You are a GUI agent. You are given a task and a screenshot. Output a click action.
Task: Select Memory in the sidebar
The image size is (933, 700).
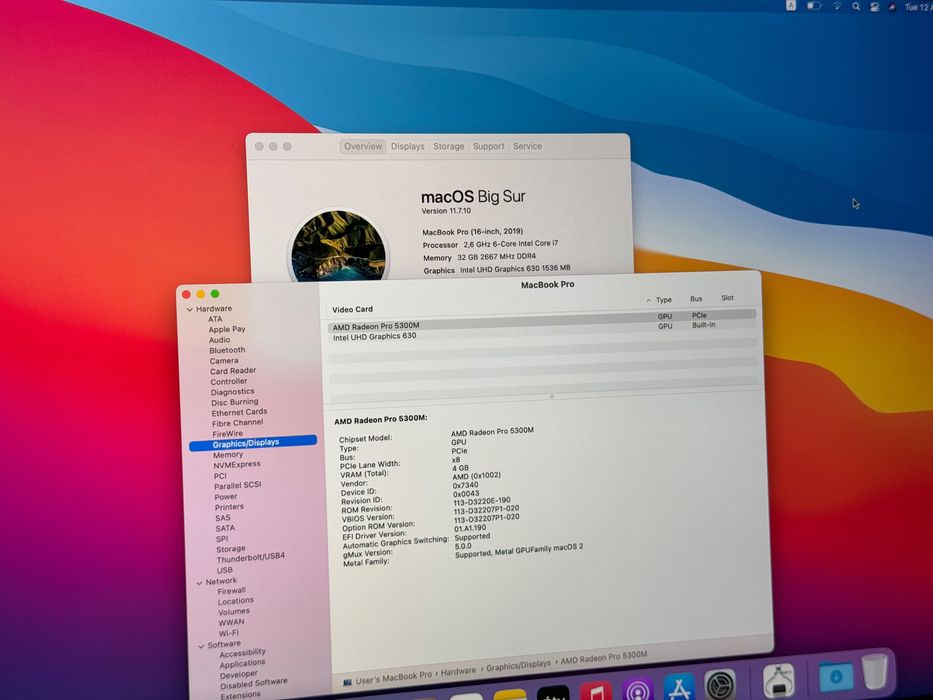tap(228, 455)
